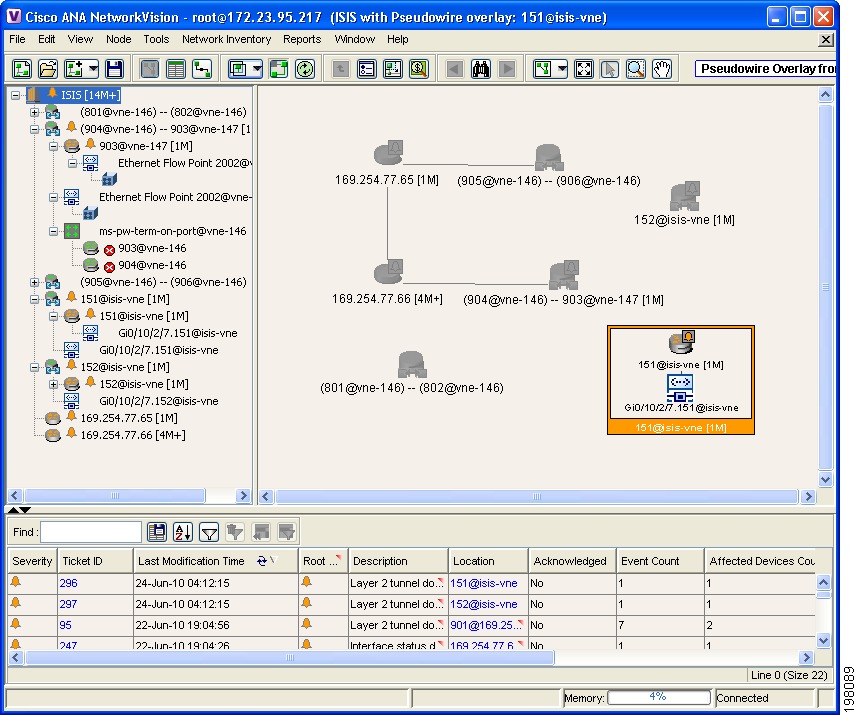
Task: Click the export table to file icon
Action: point(157,532)
